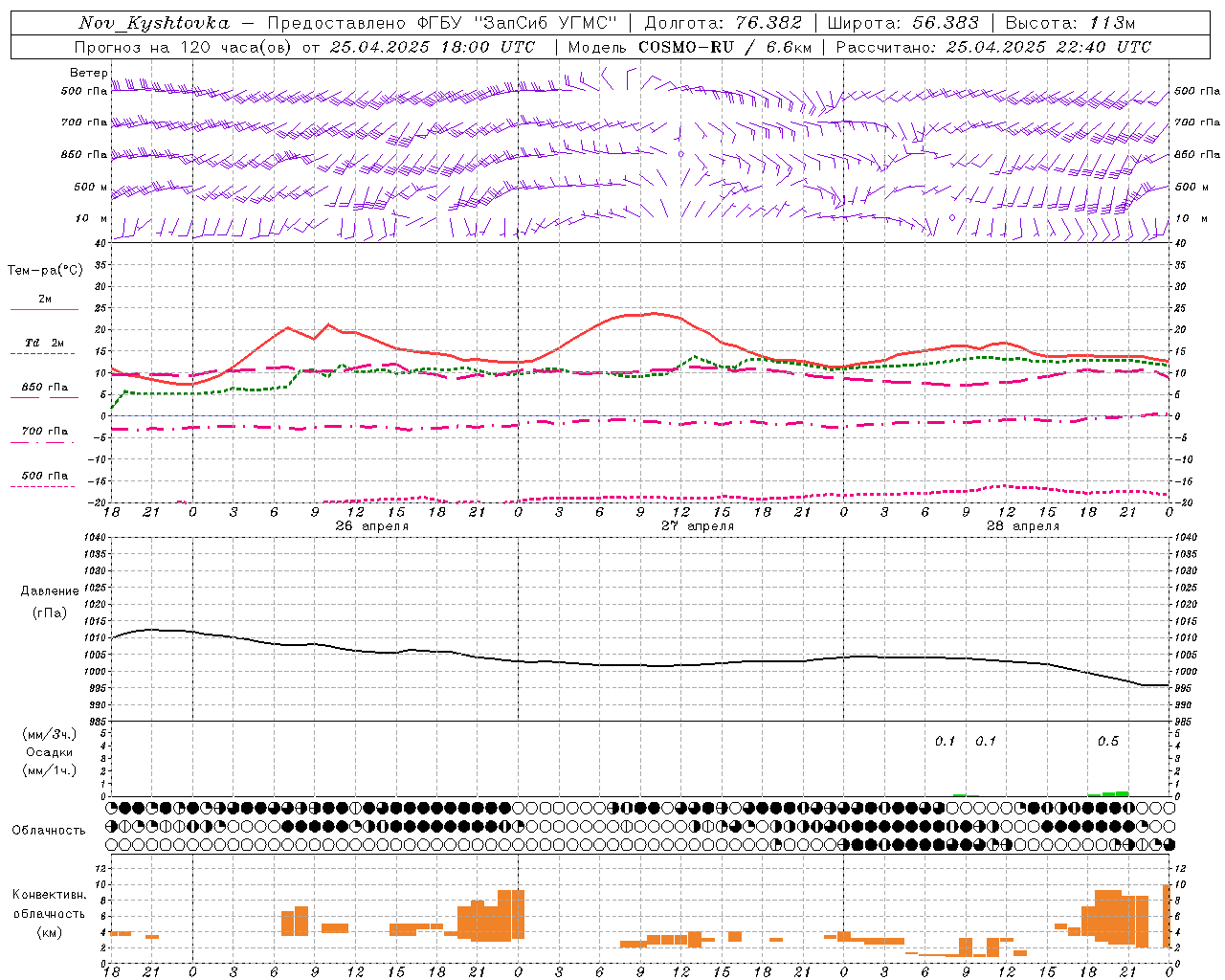Click the Конвективн. label of convective cloud chart
The height and width of the screenshot is (980, 1225).
pyautogui.click(x=50, y=895)
